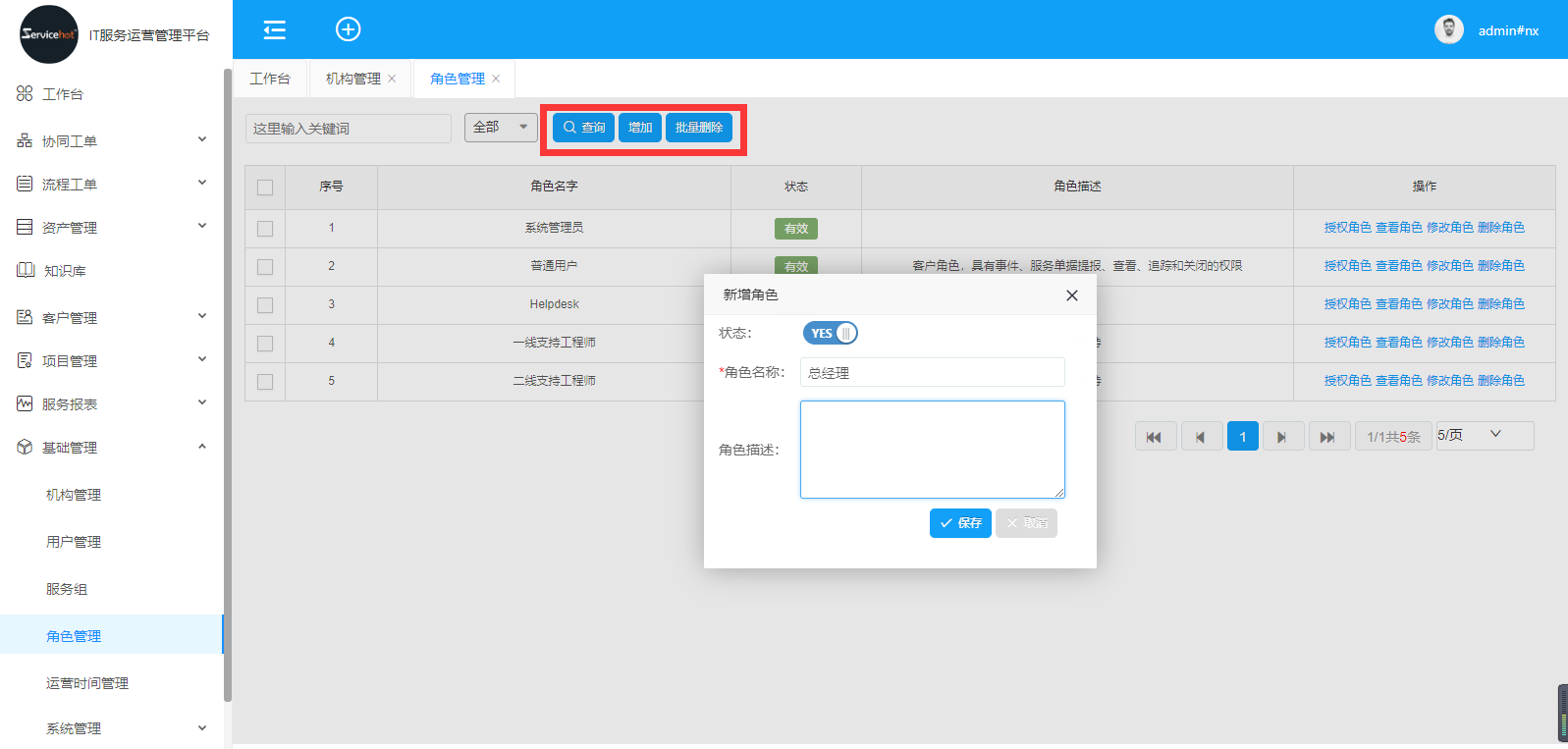Open 知识库 from the sidebar

[65, 271]
